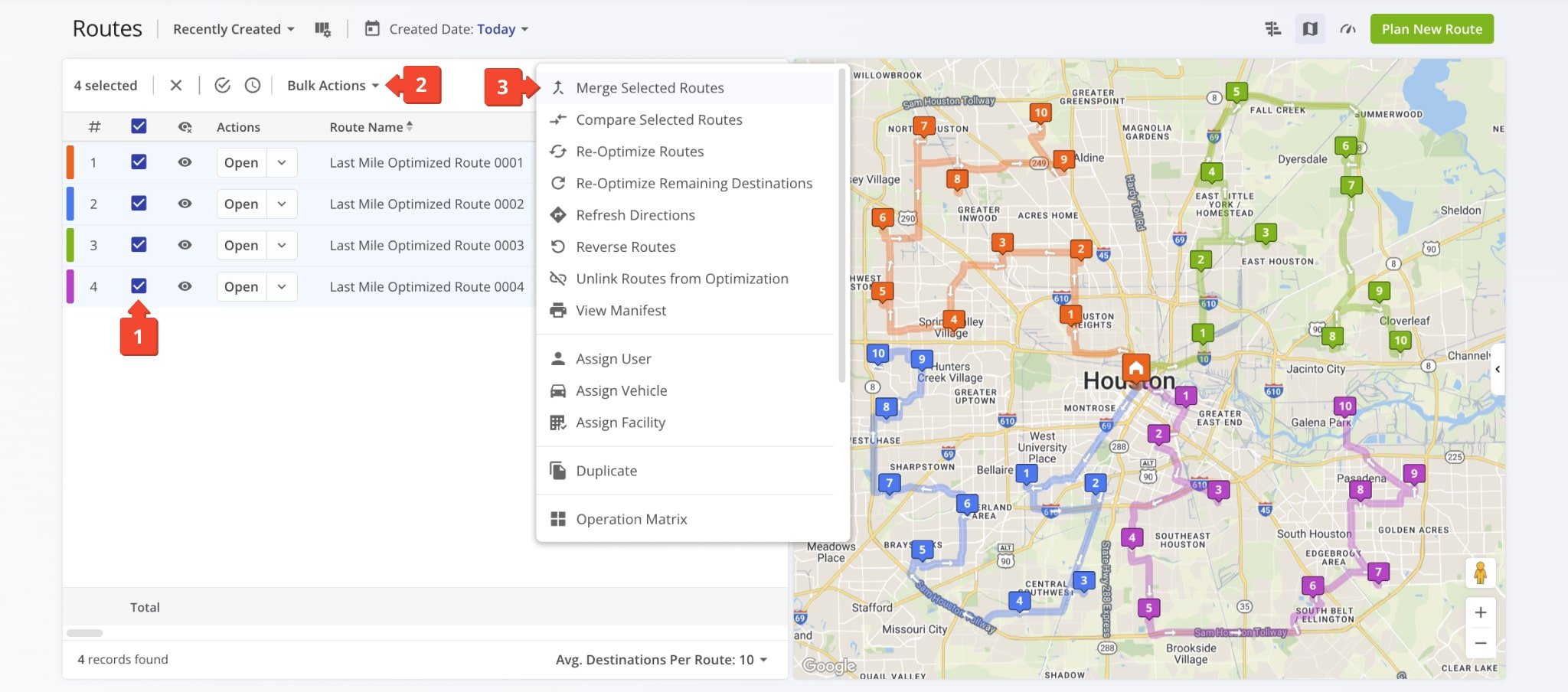Toggle visibility eye for Route 0003
1568x692 pixels.
tap(185, 245)
